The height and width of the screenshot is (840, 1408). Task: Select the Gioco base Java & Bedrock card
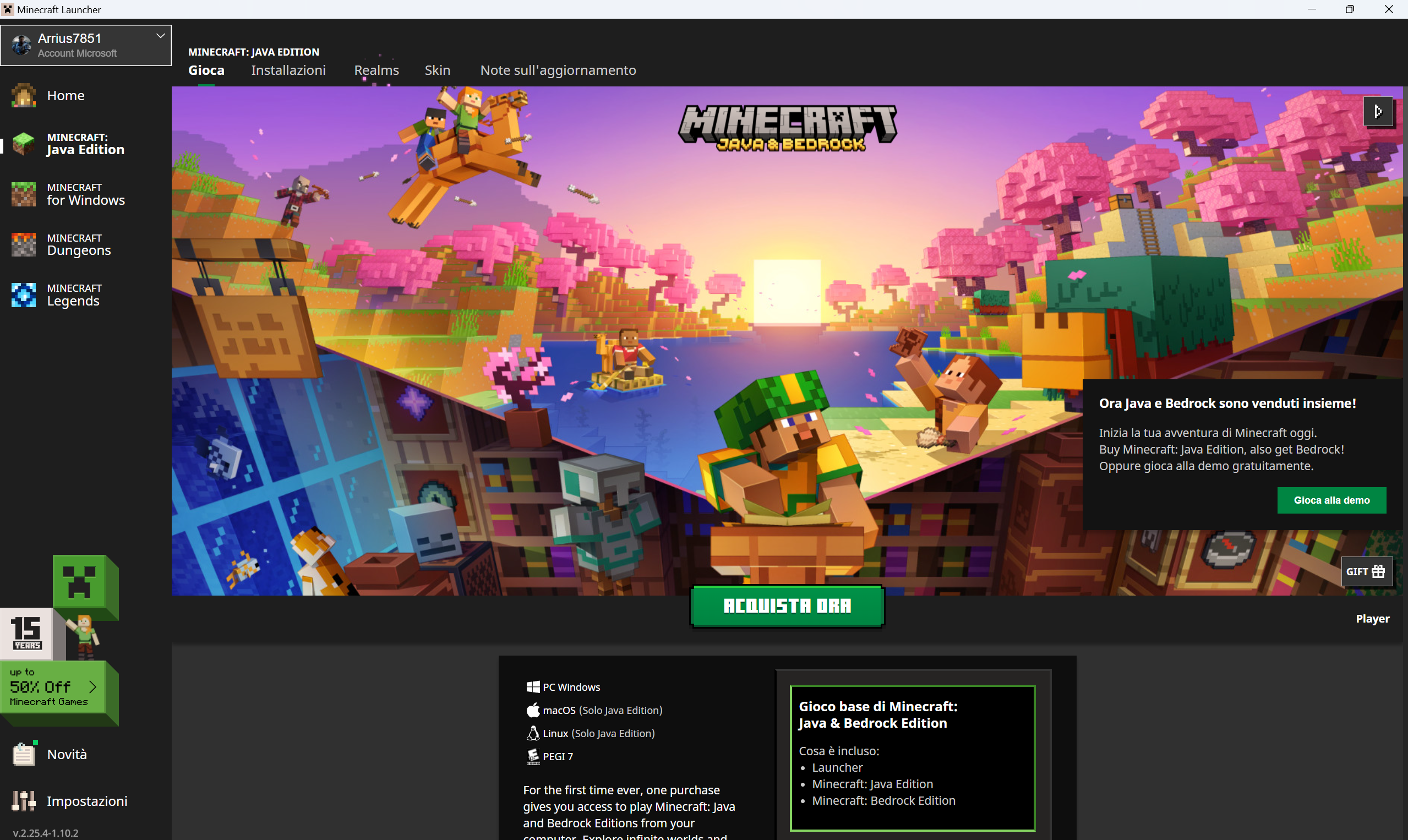(912, 757)
